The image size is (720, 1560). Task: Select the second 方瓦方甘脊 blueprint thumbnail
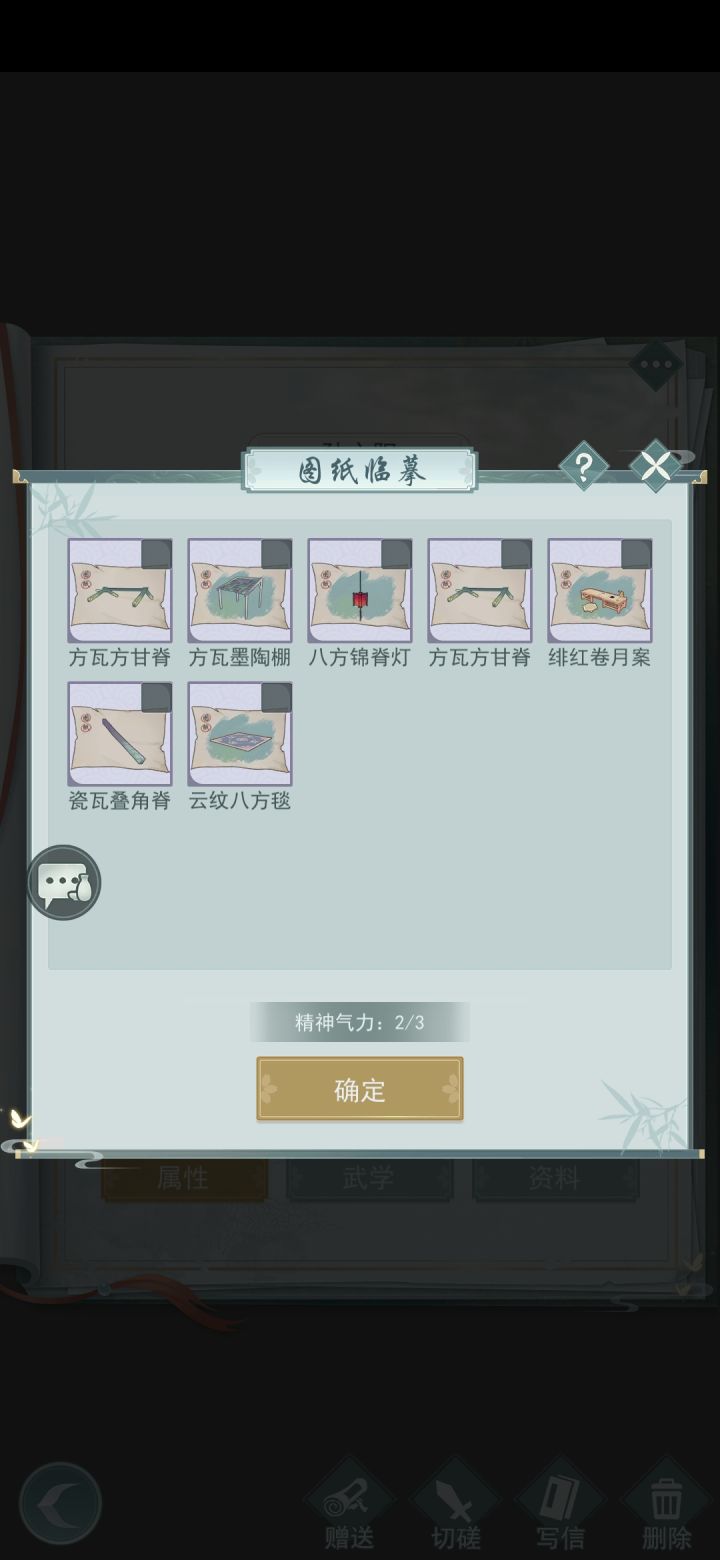[480, 590]
